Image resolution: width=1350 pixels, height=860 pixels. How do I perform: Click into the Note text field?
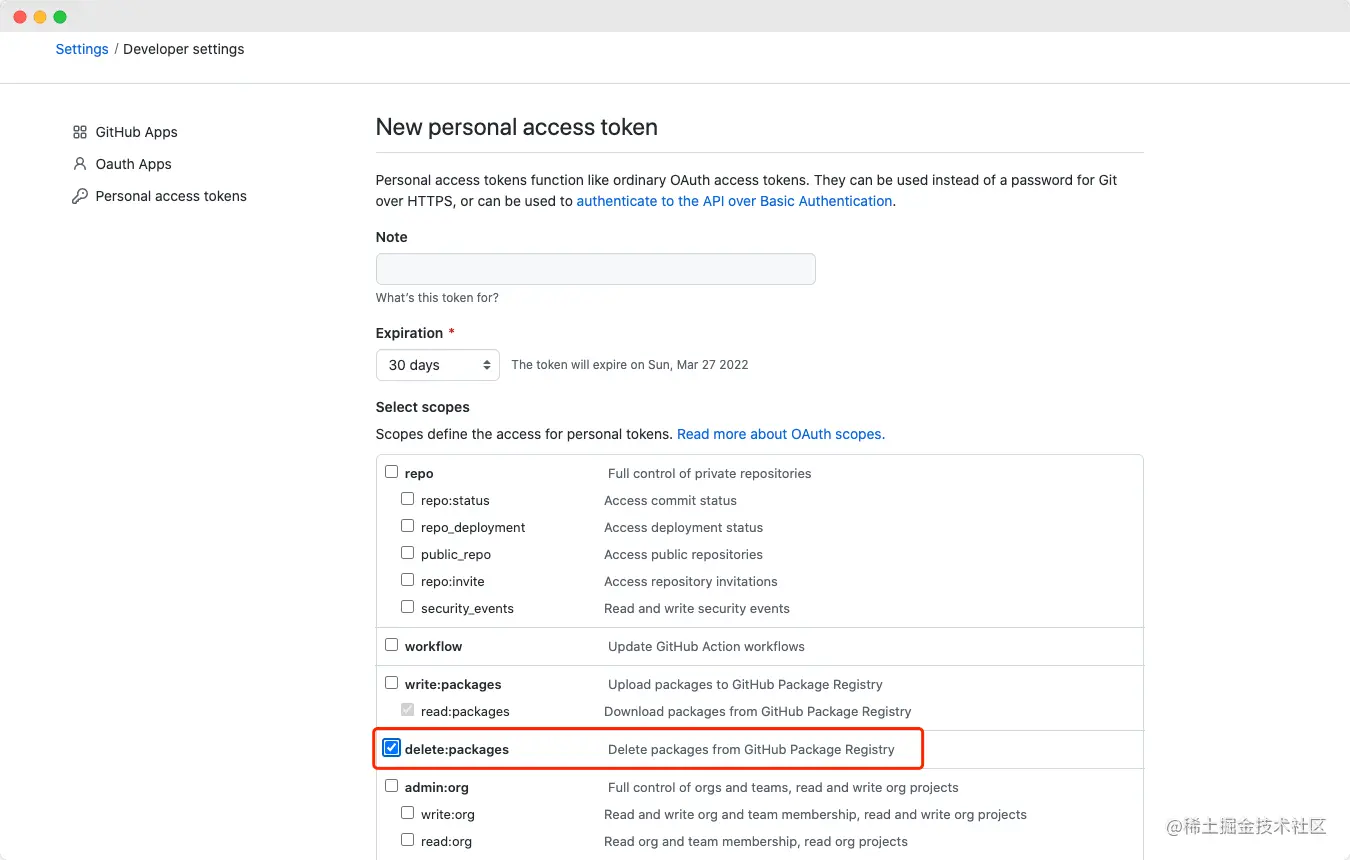595,269
